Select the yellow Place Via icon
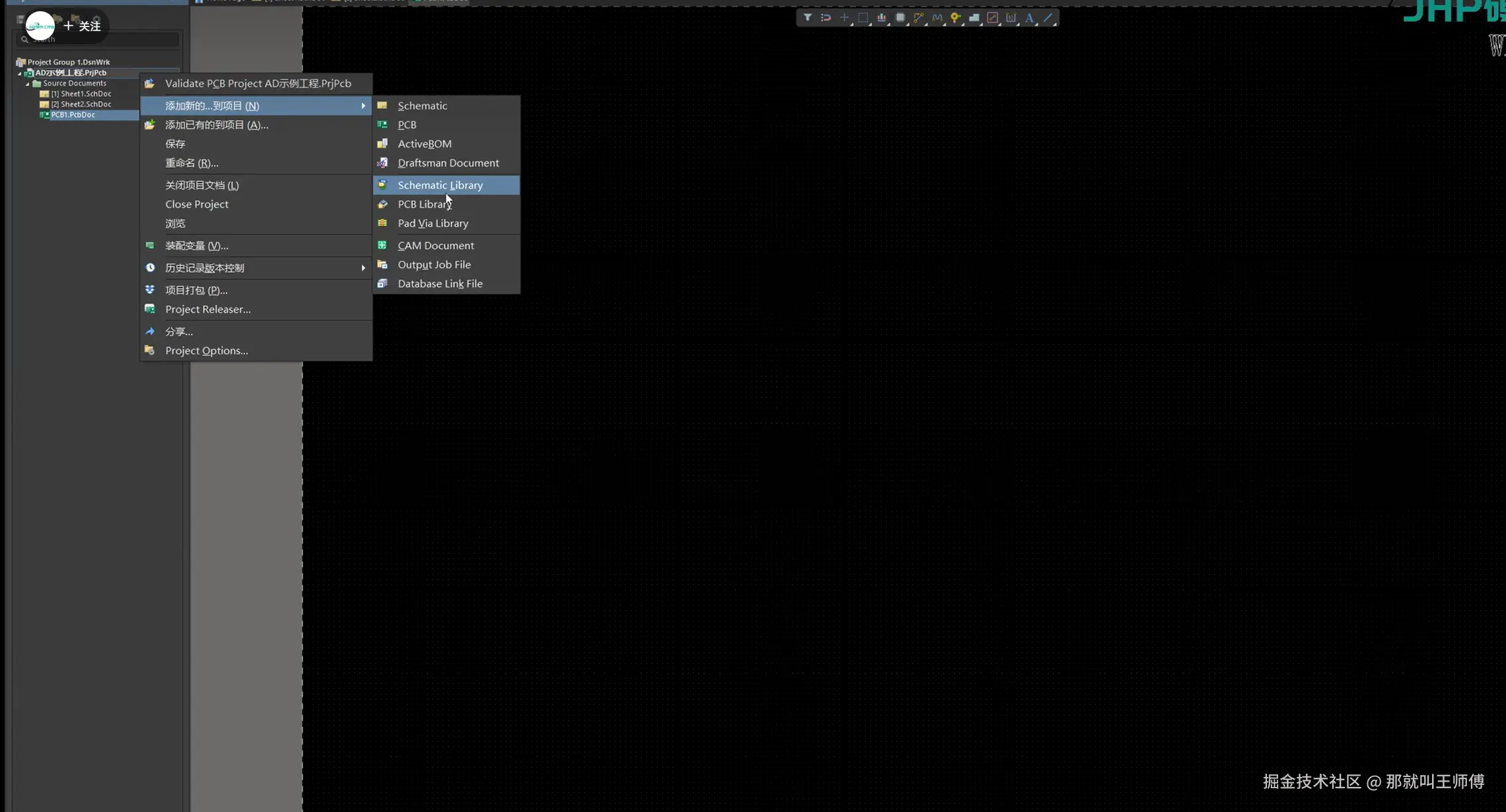 tap(955, 18)
